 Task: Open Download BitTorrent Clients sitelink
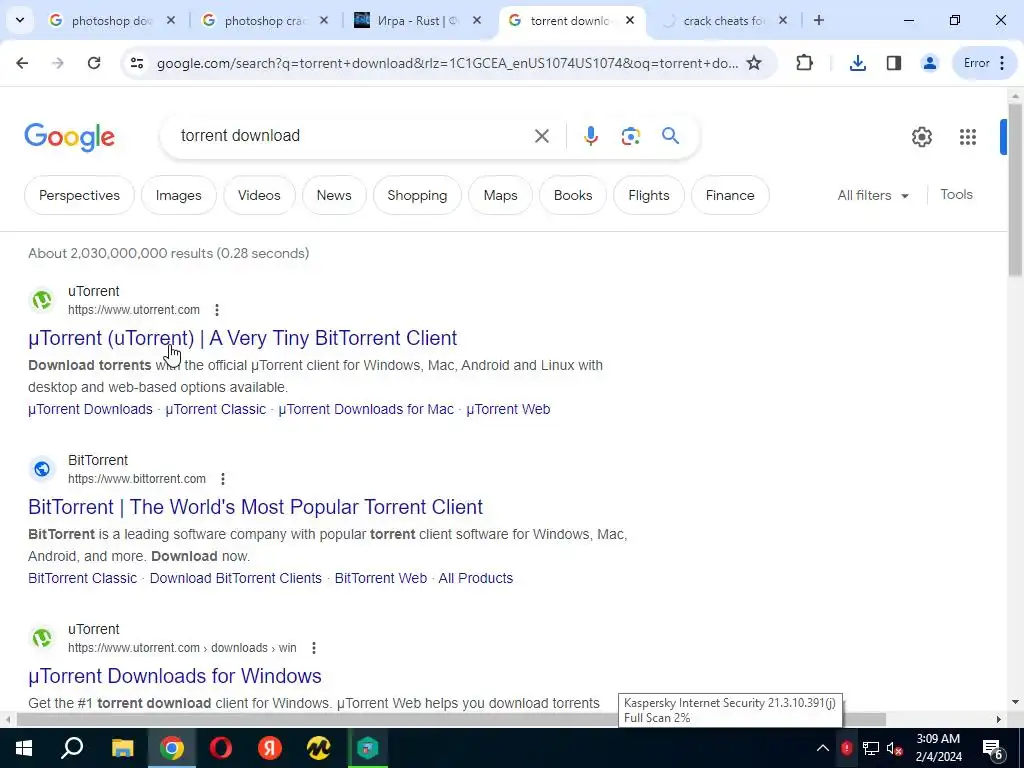(x=236, y=579)
